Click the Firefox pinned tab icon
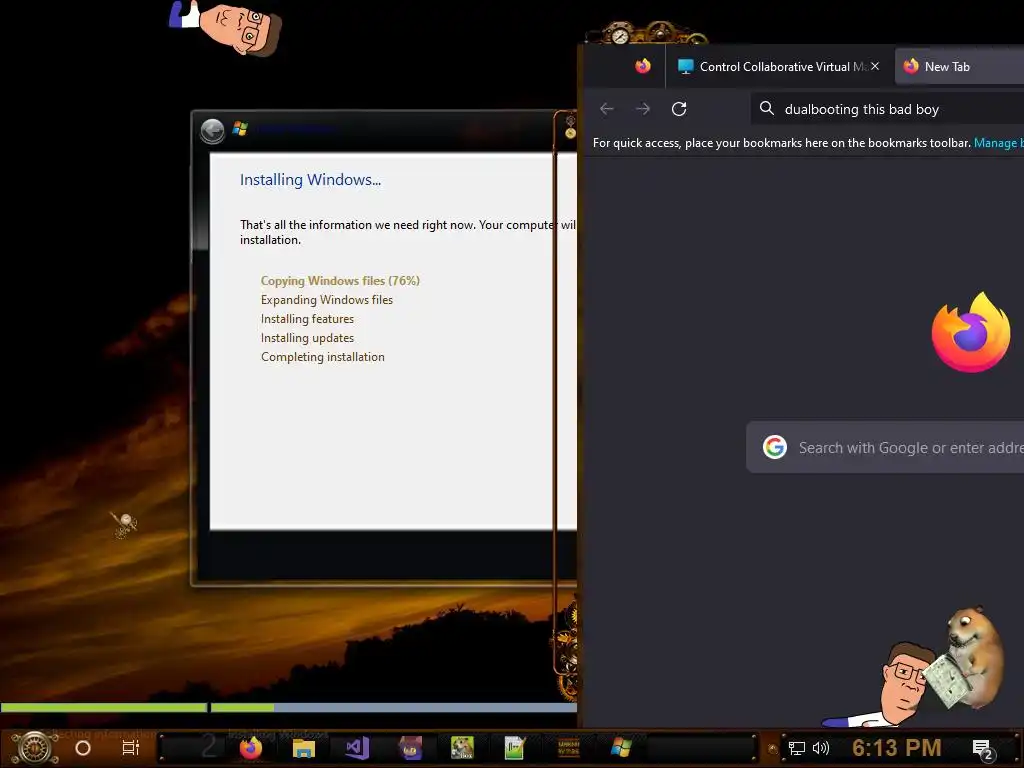Image resolution: width=1024 pixels, height=768 pixels. tap(643, 66)
